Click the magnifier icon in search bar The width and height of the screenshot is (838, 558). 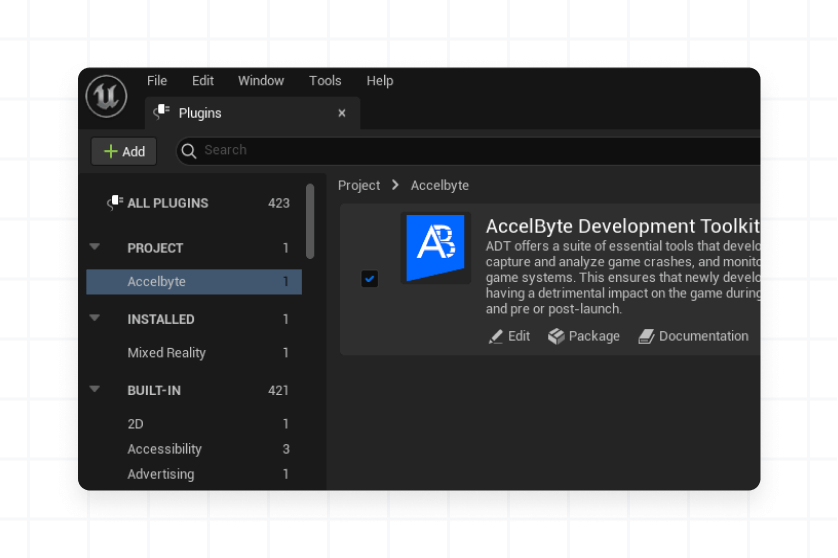(189, 151)
